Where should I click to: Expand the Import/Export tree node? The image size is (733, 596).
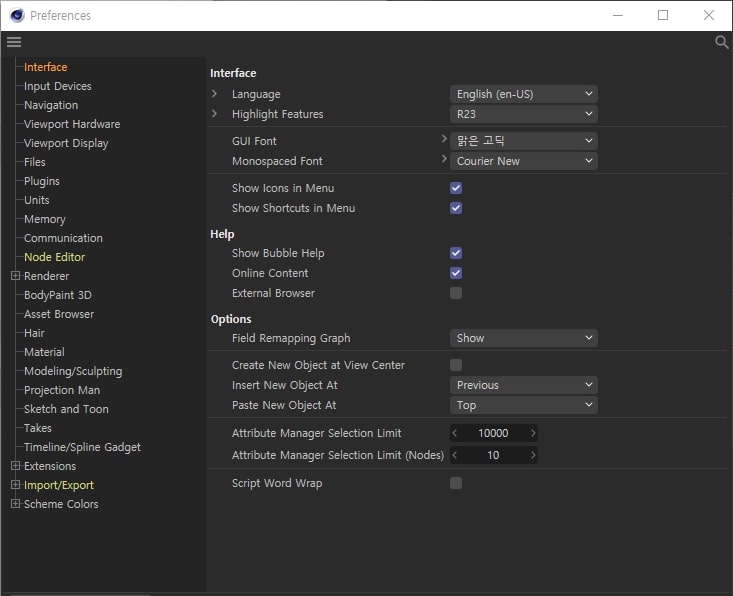[15, 485]
